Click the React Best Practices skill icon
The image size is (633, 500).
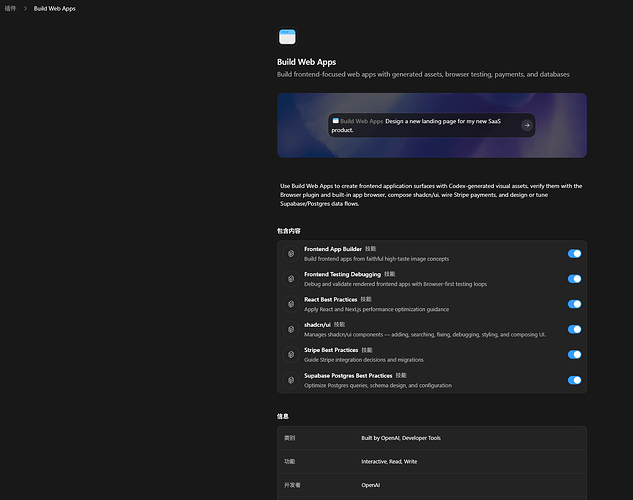pyautogui.click(x=291, y=304)
